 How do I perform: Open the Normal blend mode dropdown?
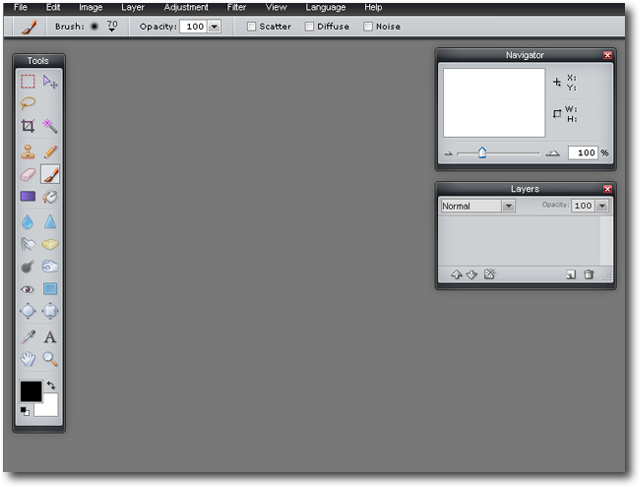coord(509,206)
